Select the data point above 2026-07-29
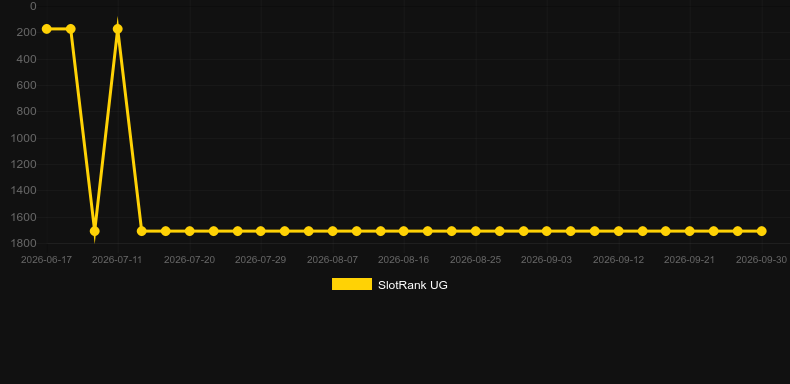 pyautogui.click(x=260, y=231)
